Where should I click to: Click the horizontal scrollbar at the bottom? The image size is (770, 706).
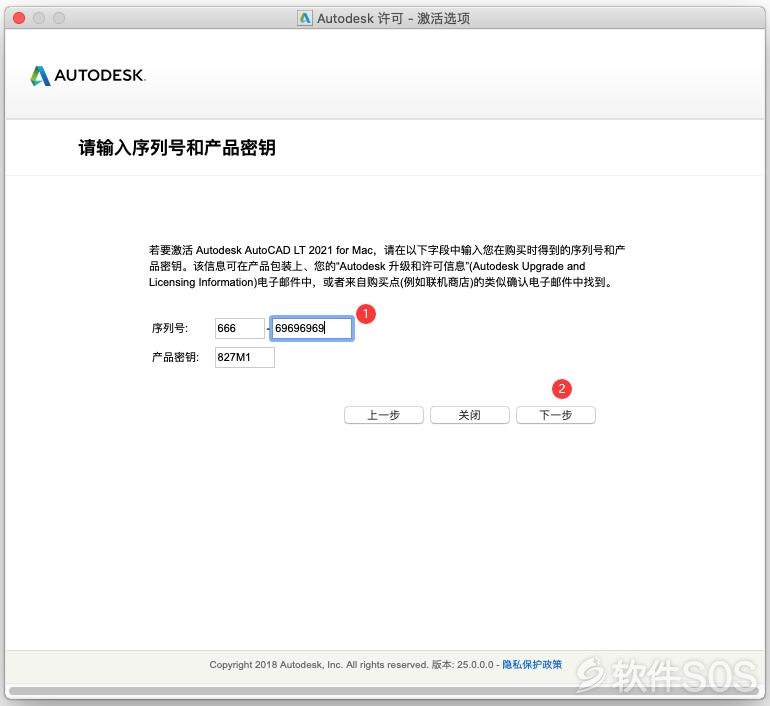point(385,691)
